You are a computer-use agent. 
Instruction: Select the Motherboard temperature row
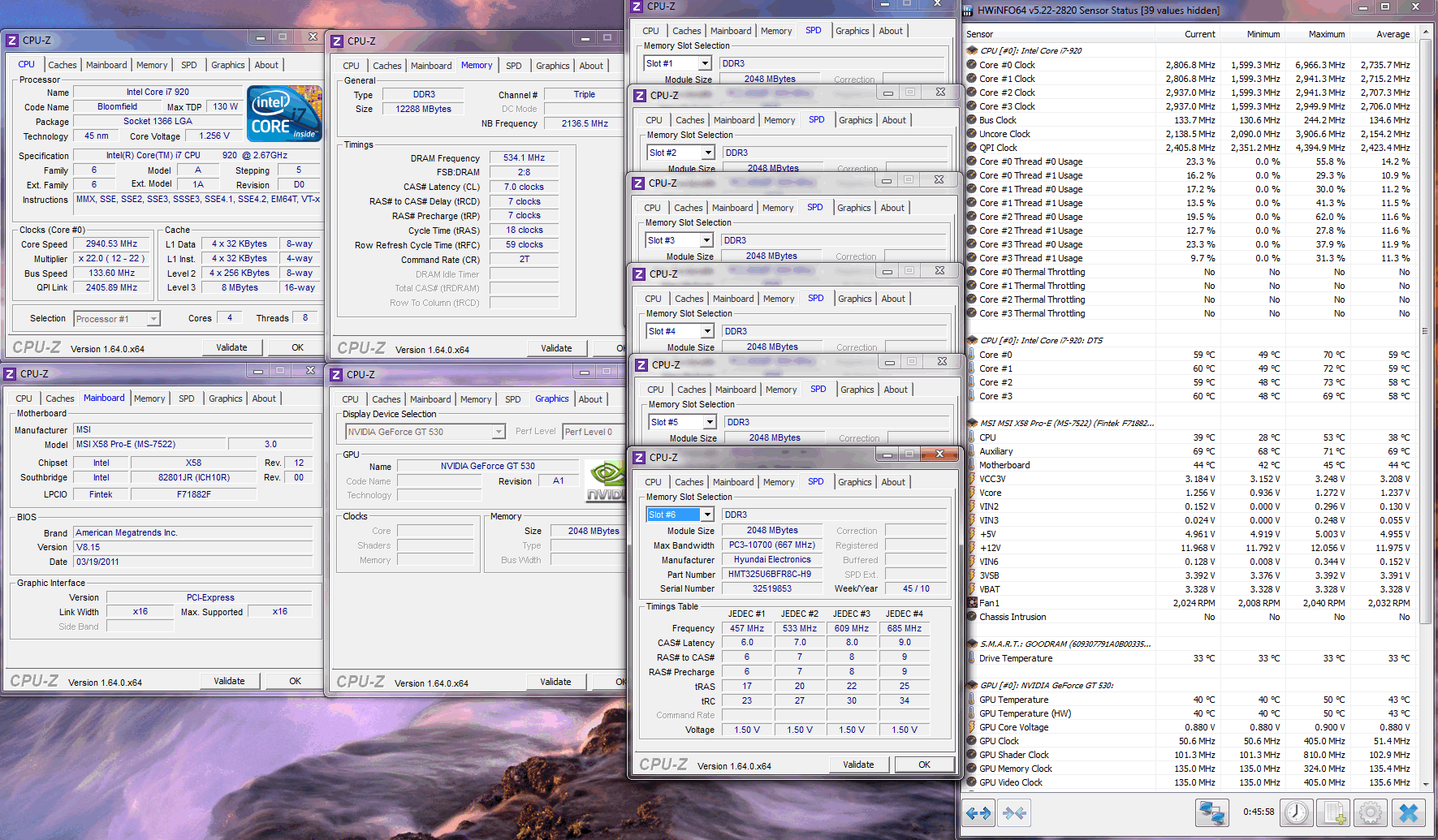[x=1190, y=465]
